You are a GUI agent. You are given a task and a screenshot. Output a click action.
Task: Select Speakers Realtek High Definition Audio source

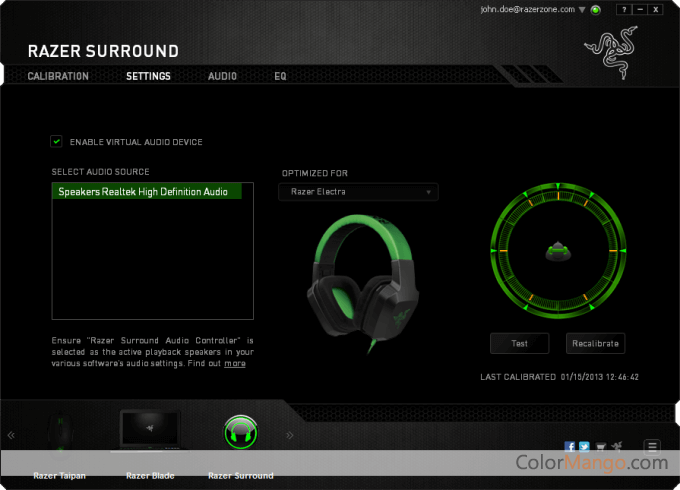[147, 192]
